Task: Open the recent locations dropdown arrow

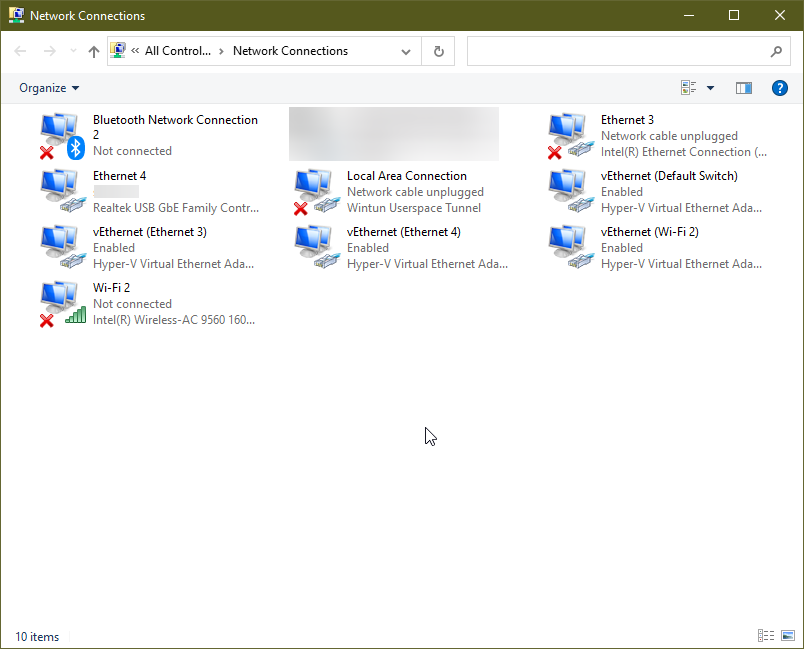Action: pyautogui.click(x=73, y=51)
